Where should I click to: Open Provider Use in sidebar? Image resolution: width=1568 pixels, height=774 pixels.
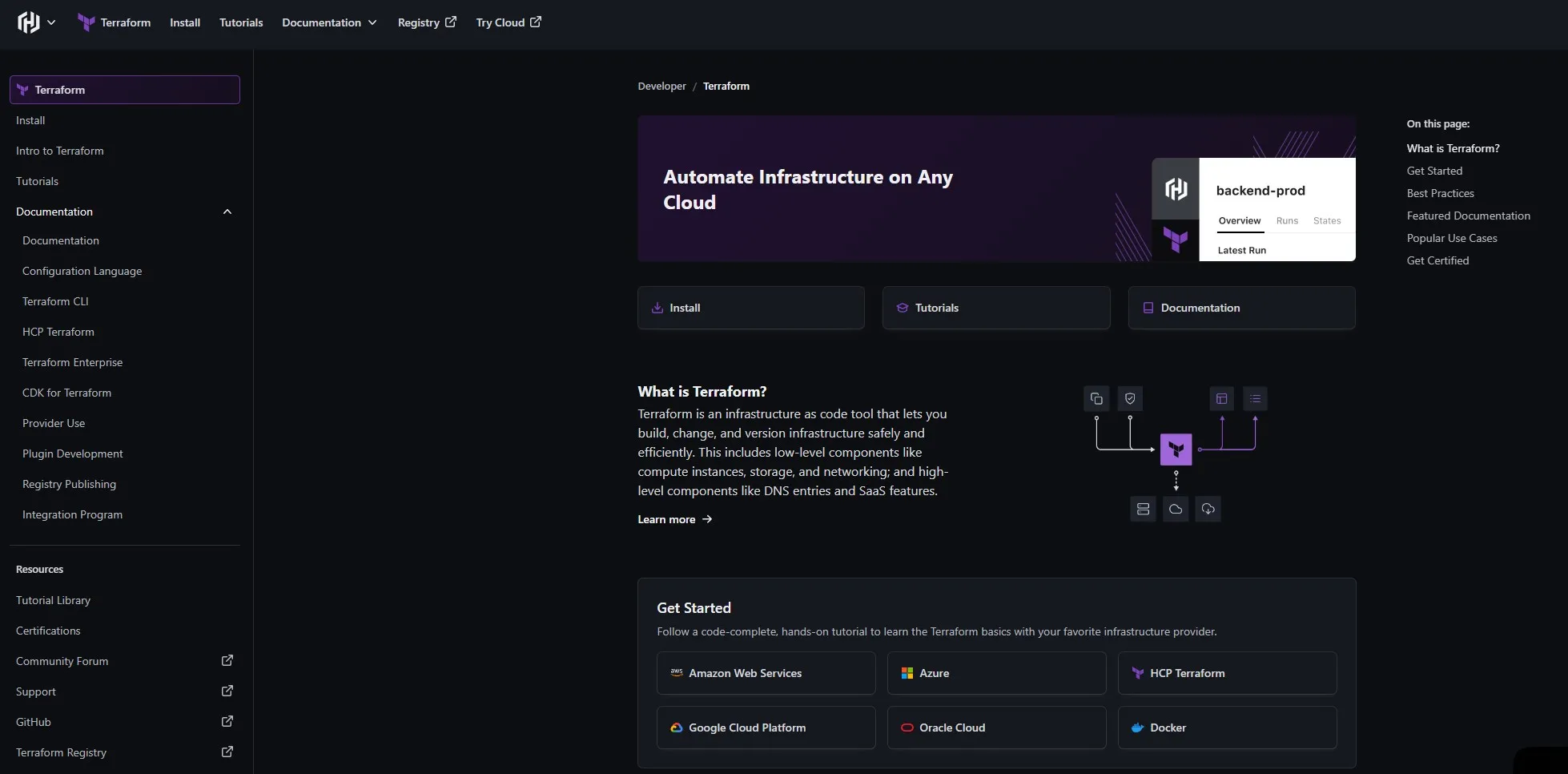click(54, 423)
